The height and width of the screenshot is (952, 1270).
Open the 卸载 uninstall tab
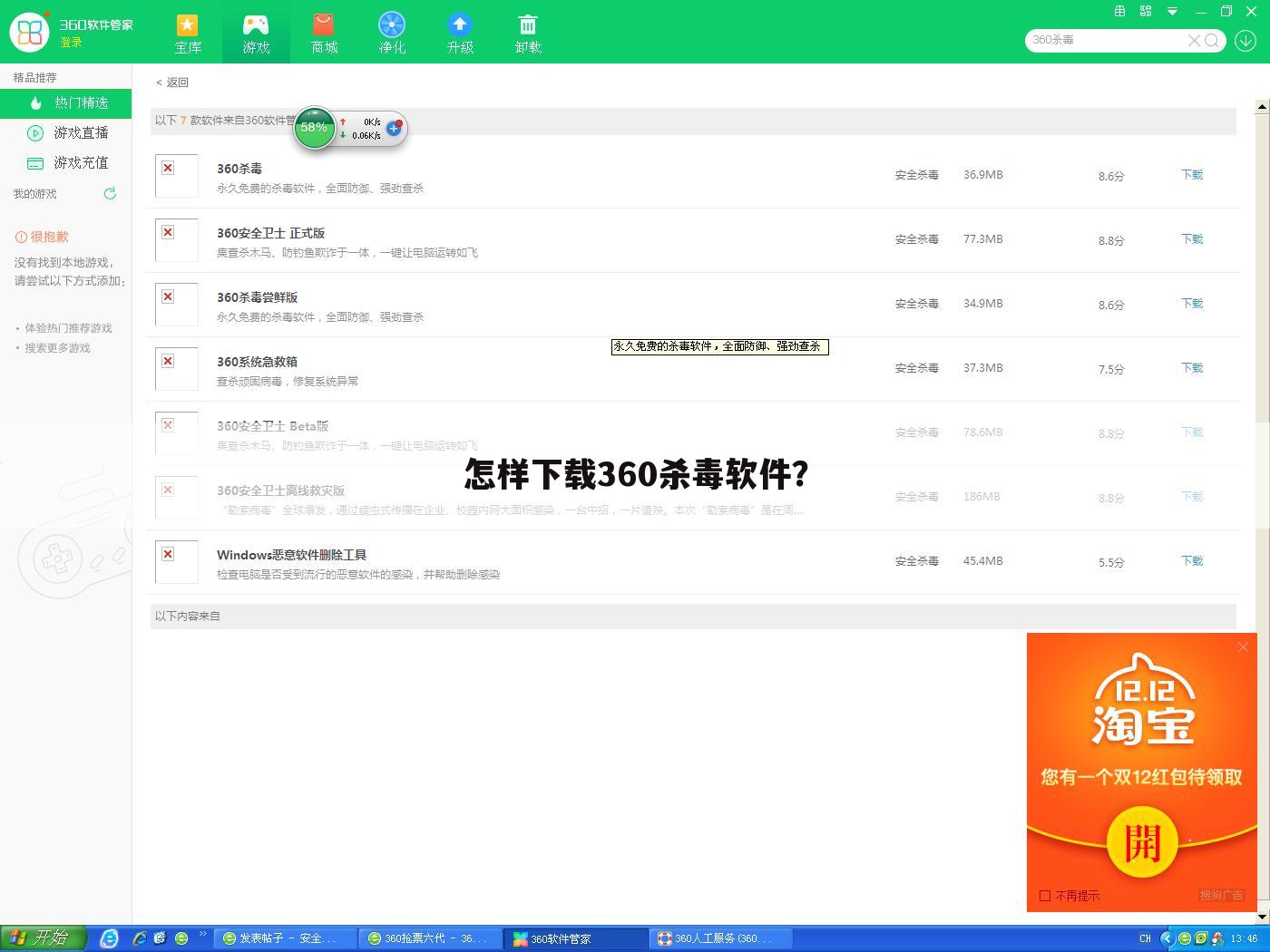click(x=528, y=33)
